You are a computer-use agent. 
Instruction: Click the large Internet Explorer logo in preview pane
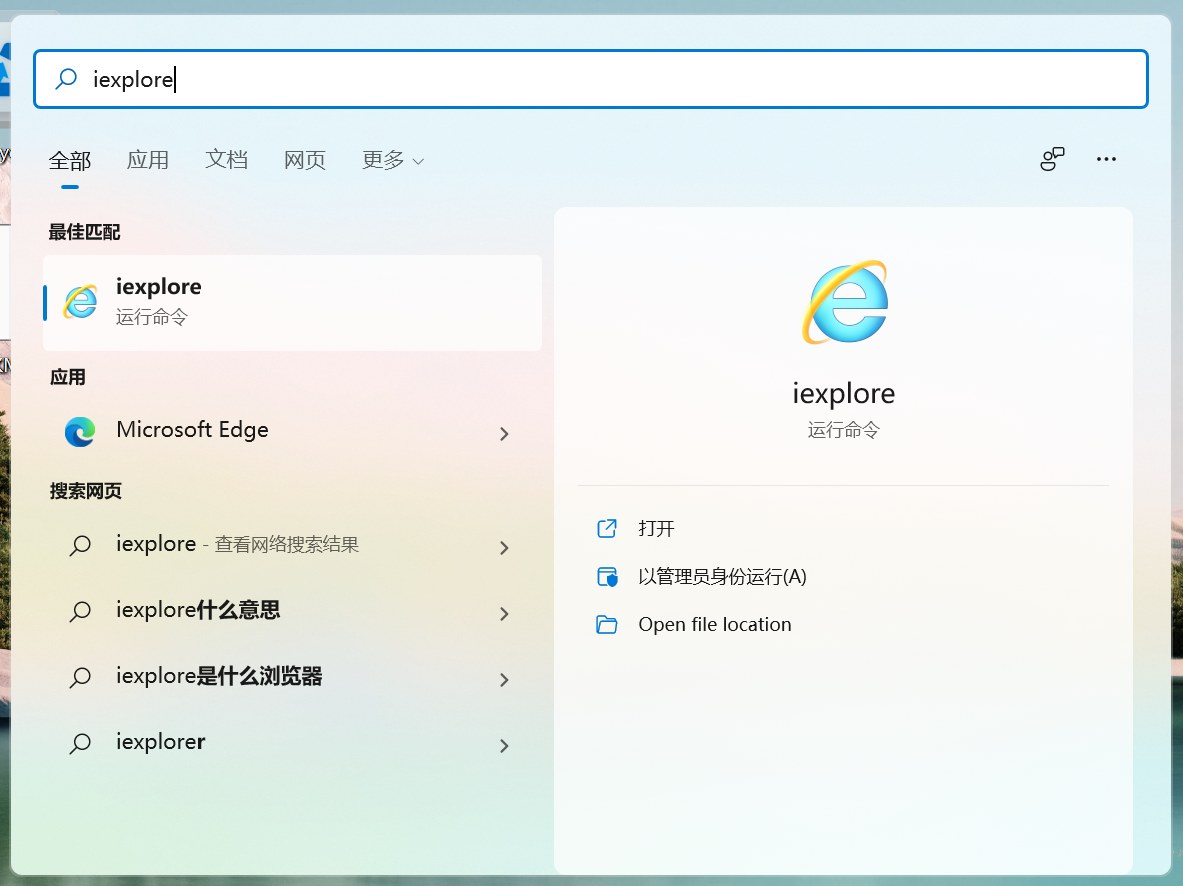click(844, 302)
